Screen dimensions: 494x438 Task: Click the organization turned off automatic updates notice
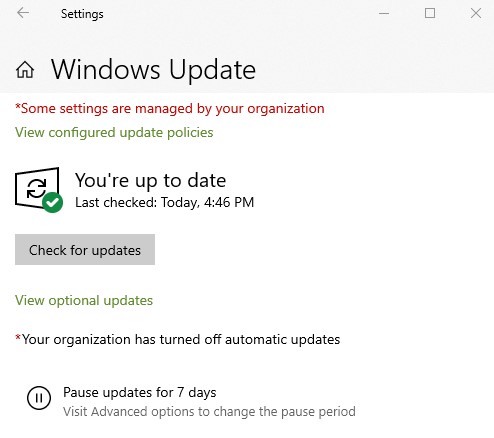178,340
